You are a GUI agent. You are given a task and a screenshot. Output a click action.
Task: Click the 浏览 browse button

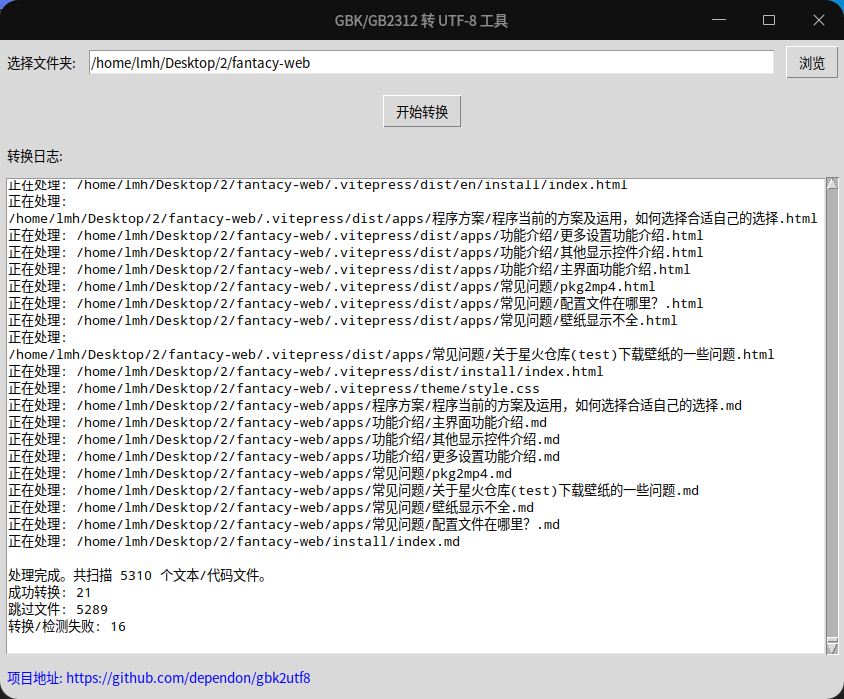[x=811, y=63]
